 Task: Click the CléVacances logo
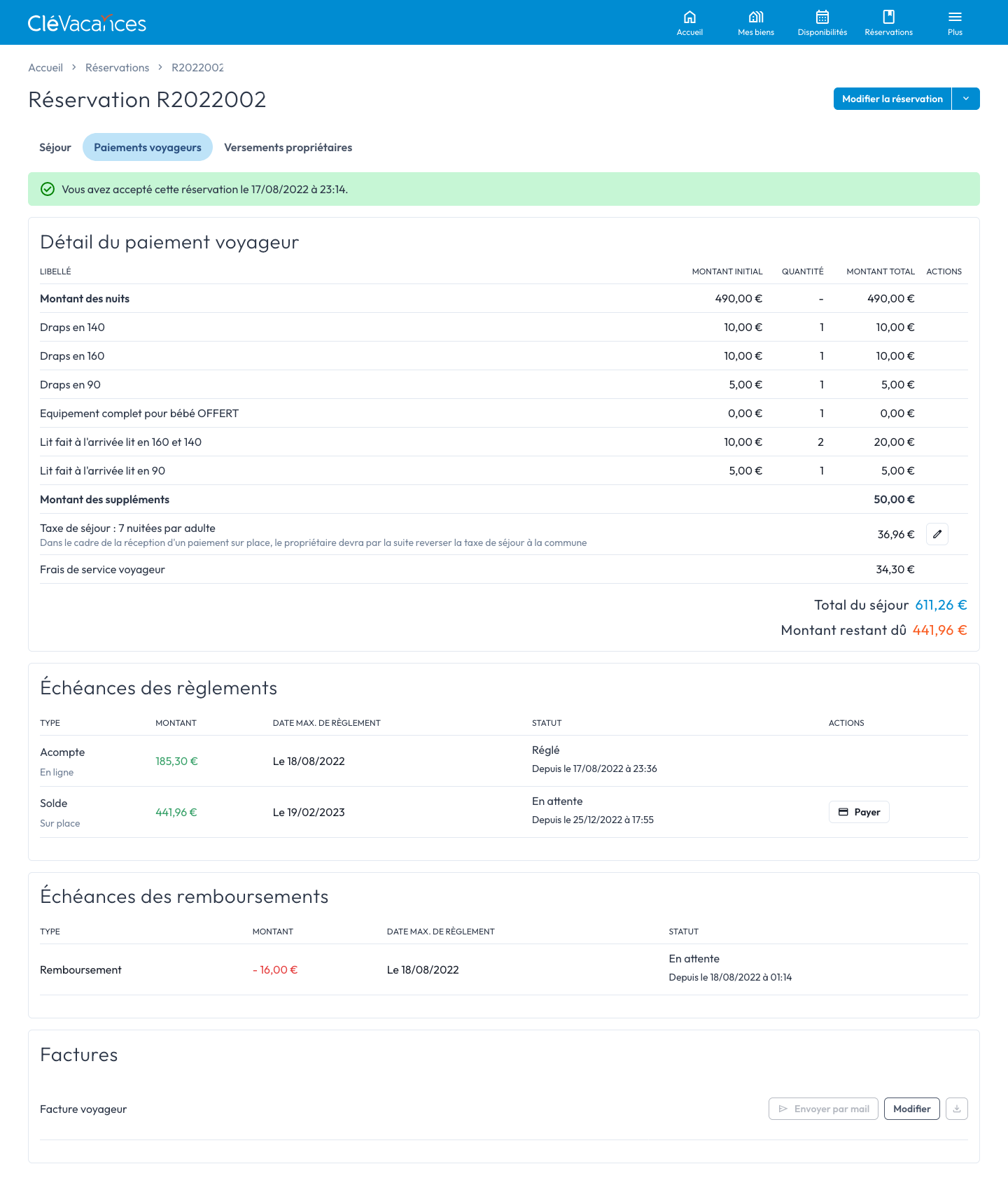[87, 23]
